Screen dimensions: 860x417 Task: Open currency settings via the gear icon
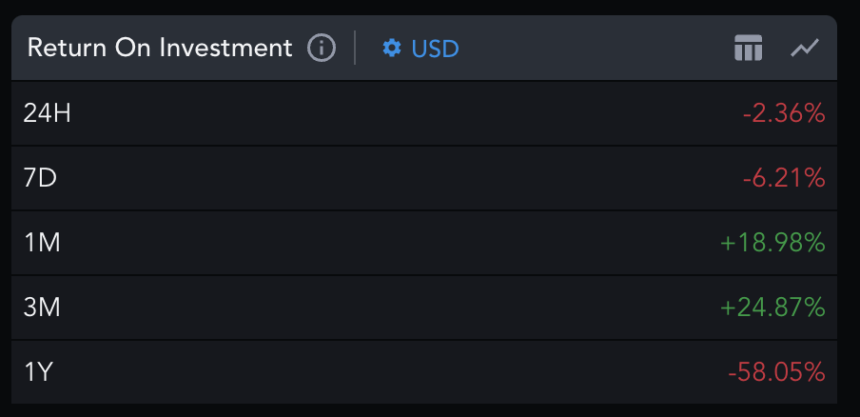point(391,48)
